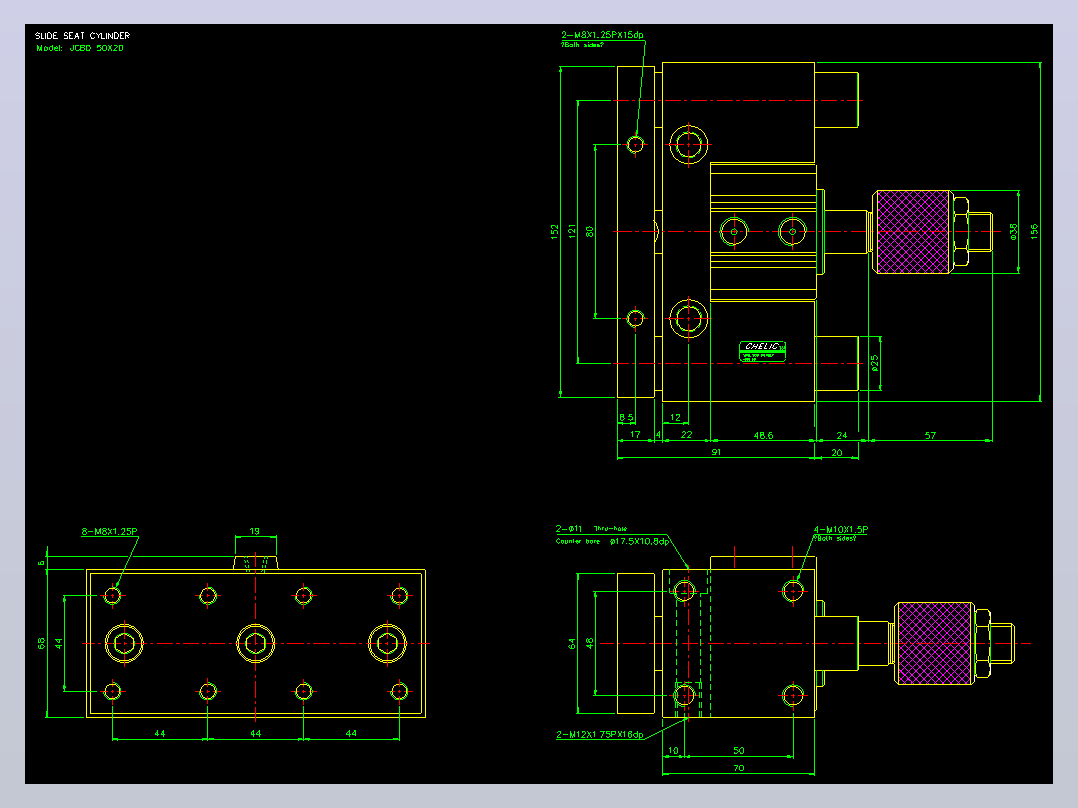
Task: Select the "91" body length dimension
Action: click(x=716, y=452)
